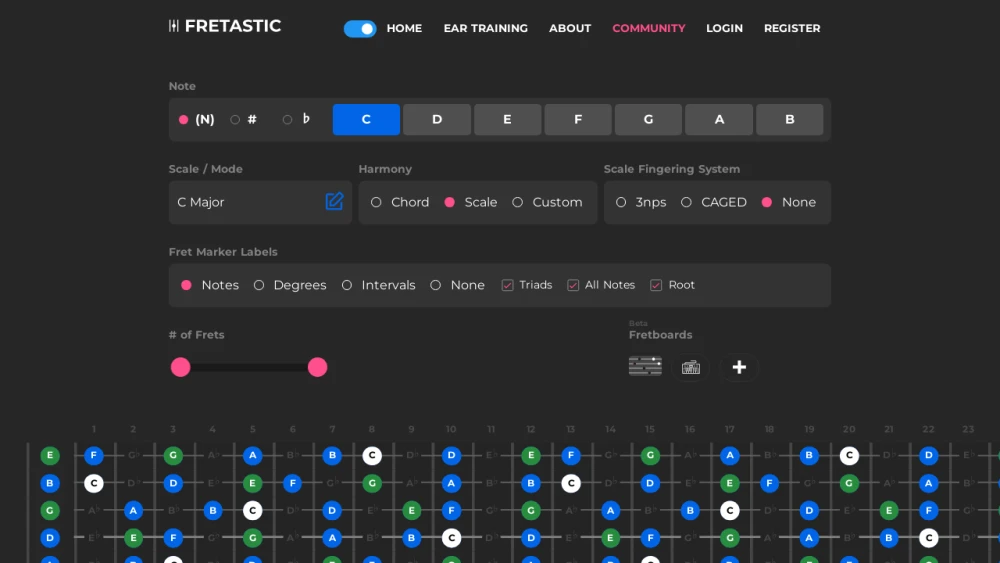Open the About page
The height and width of the screenshot is (563, 1000).
pyautogui.click(x=570, y=28)
